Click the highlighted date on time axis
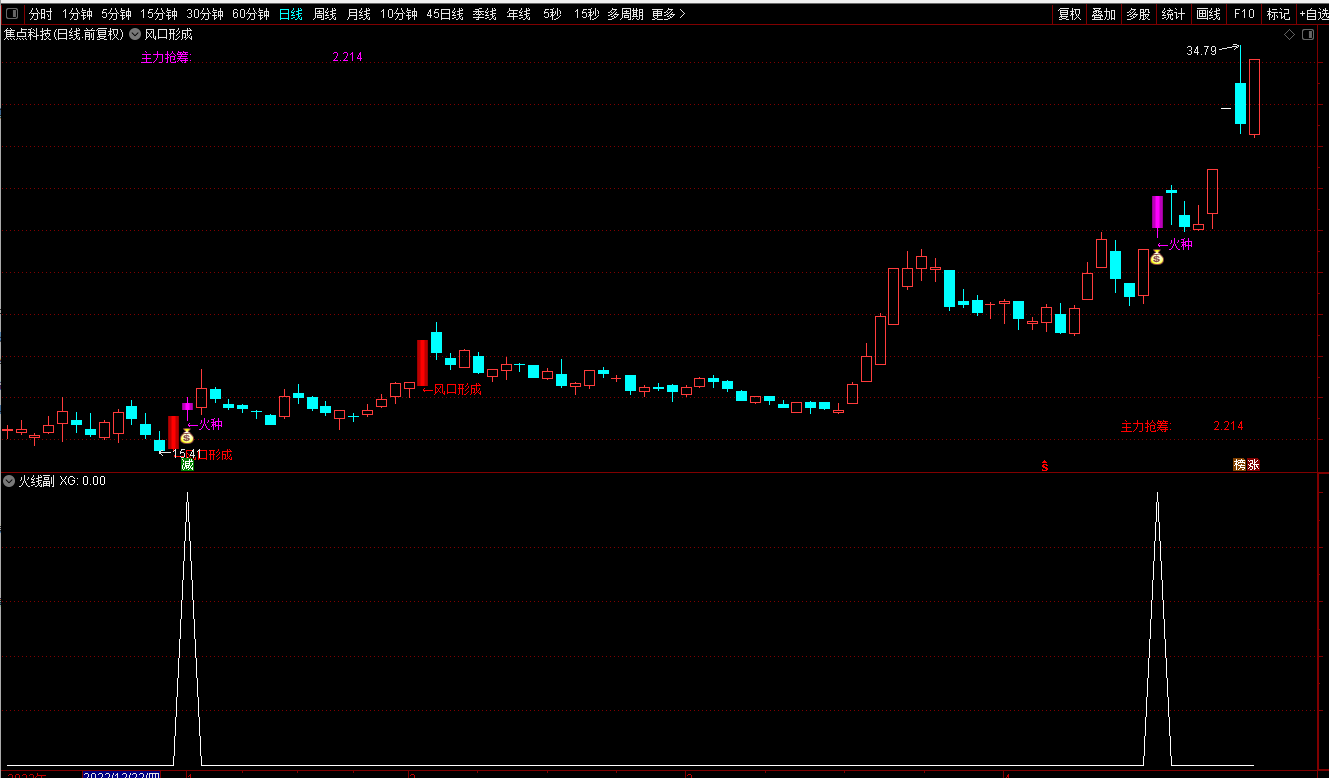The height and width of the screenshot is (778, 1329). point(121,775)
